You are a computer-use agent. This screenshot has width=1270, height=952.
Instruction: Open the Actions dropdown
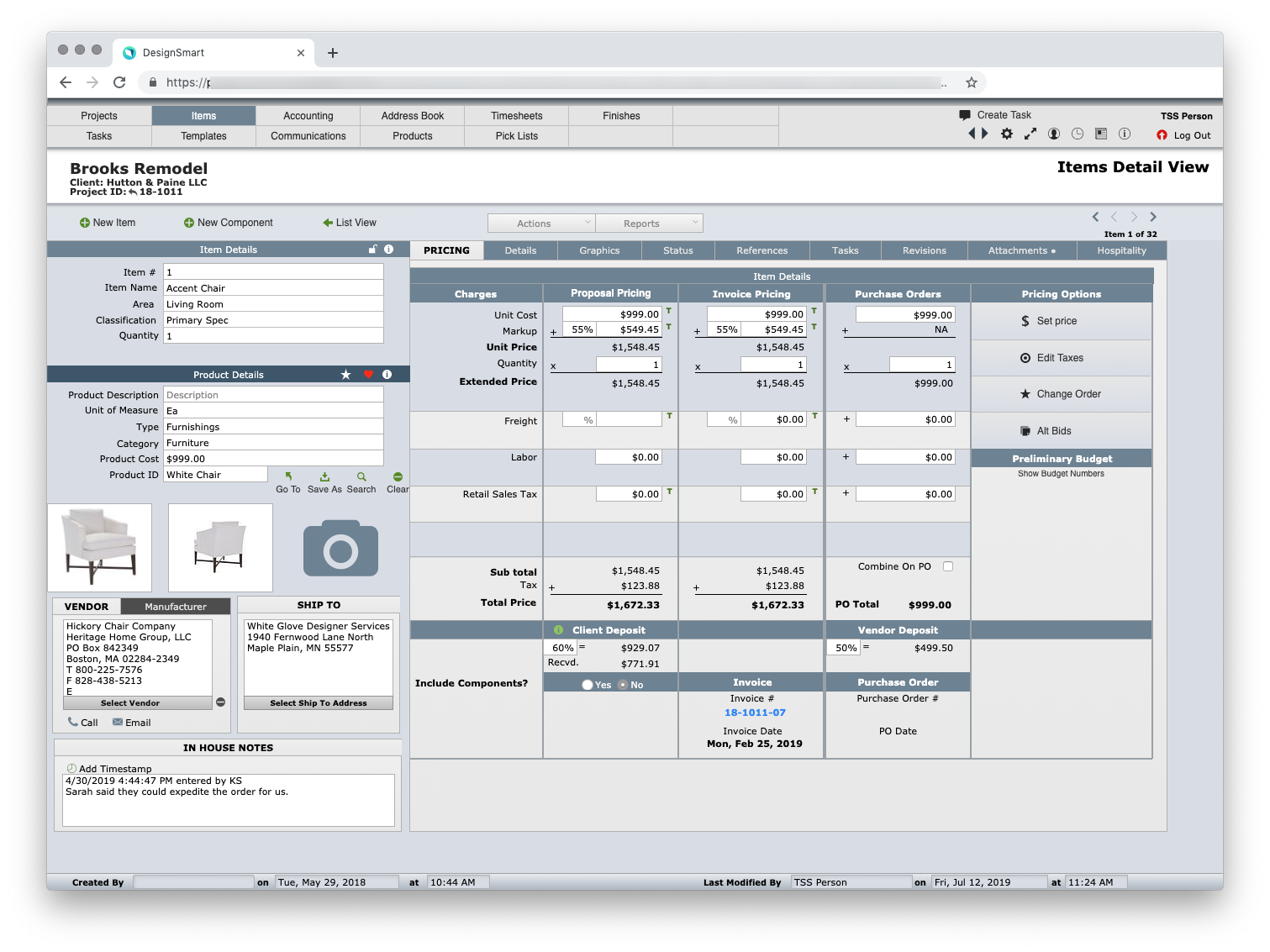tap(541, 224)
